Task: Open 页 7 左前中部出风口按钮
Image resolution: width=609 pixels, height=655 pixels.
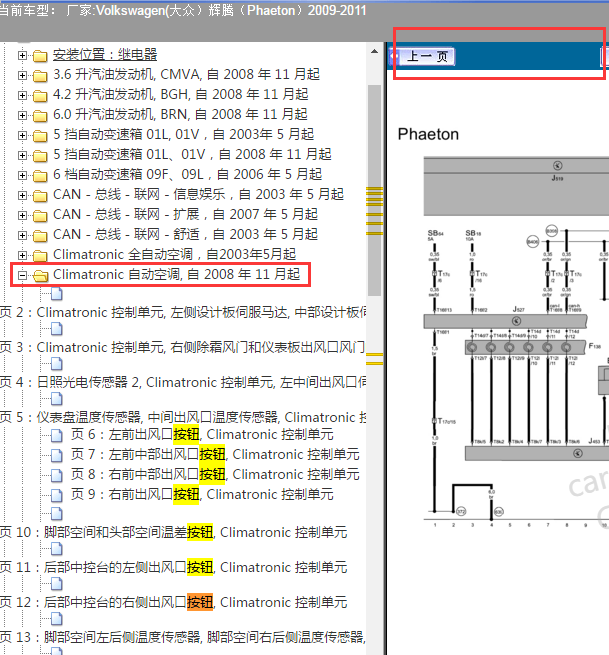Action: click(x=215, y=455)
